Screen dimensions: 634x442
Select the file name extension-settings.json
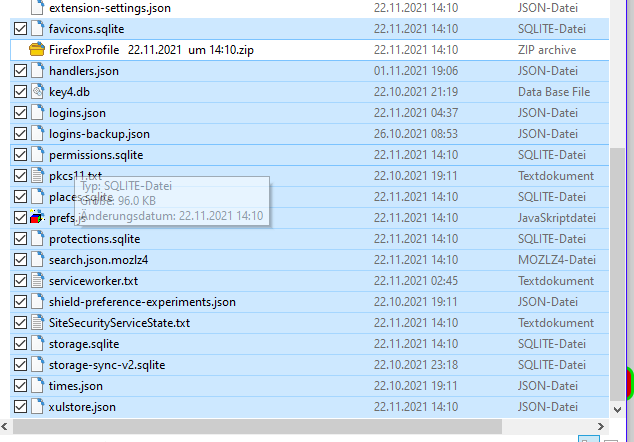point(110,8)
